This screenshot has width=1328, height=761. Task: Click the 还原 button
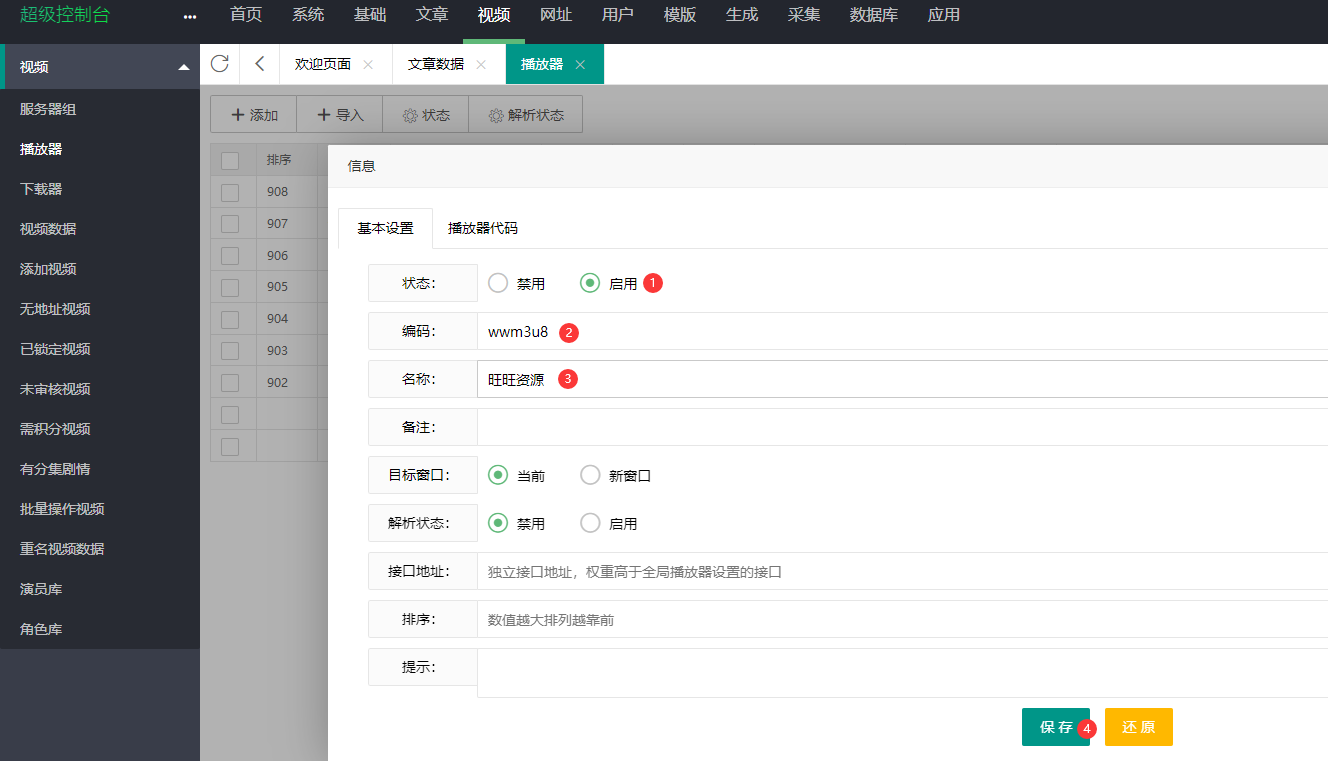click(1138, 727)
